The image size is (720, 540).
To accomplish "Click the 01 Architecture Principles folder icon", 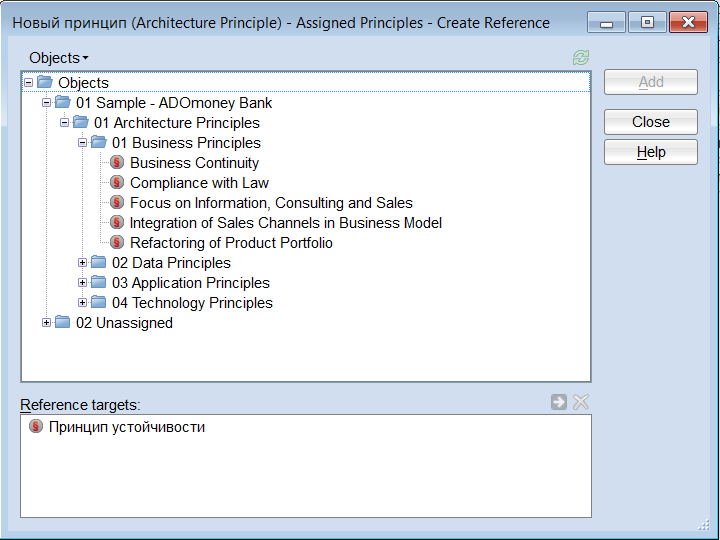I will 81,123.
